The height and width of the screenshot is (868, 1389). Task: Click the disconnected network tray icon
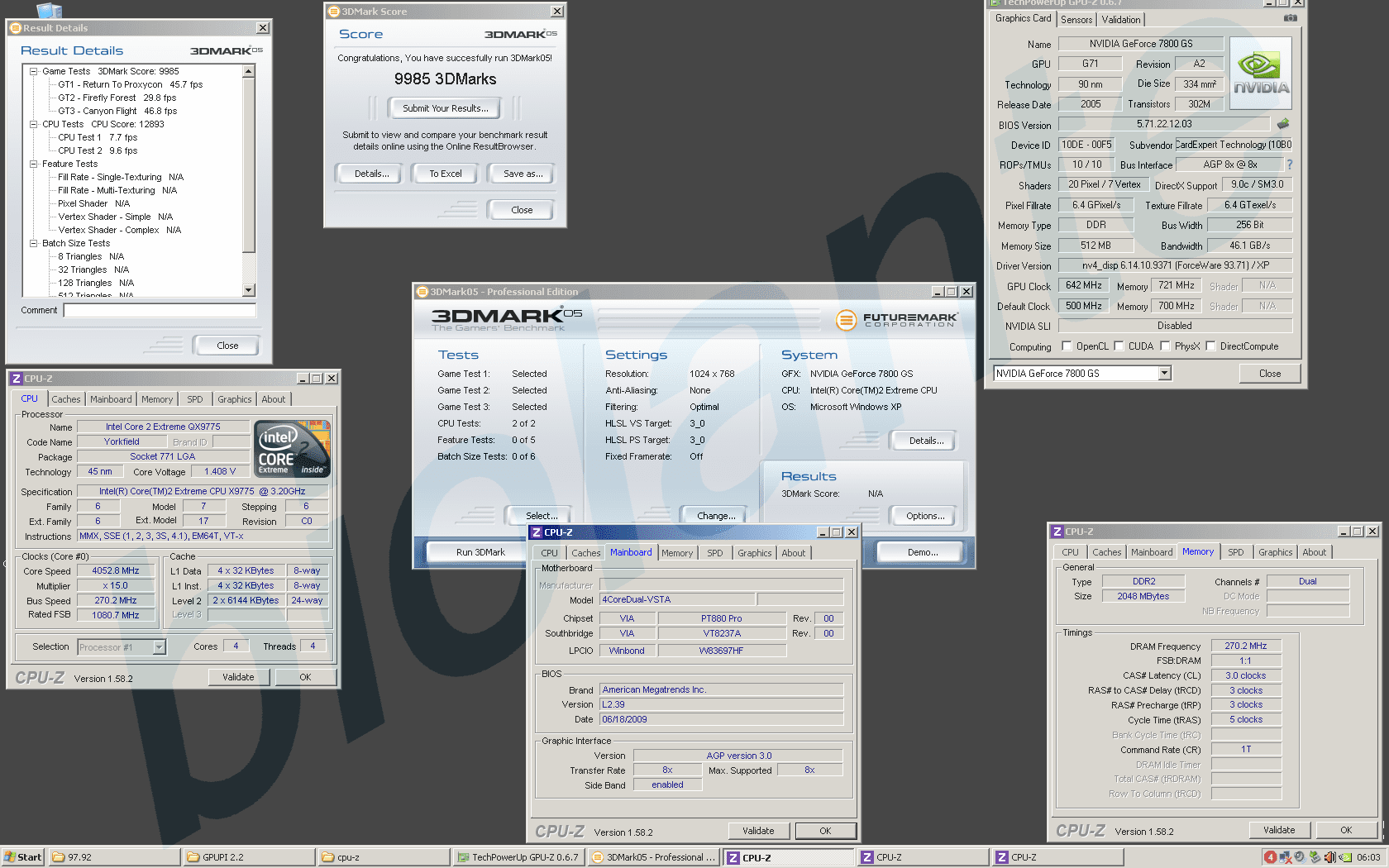coord(1285,857)
